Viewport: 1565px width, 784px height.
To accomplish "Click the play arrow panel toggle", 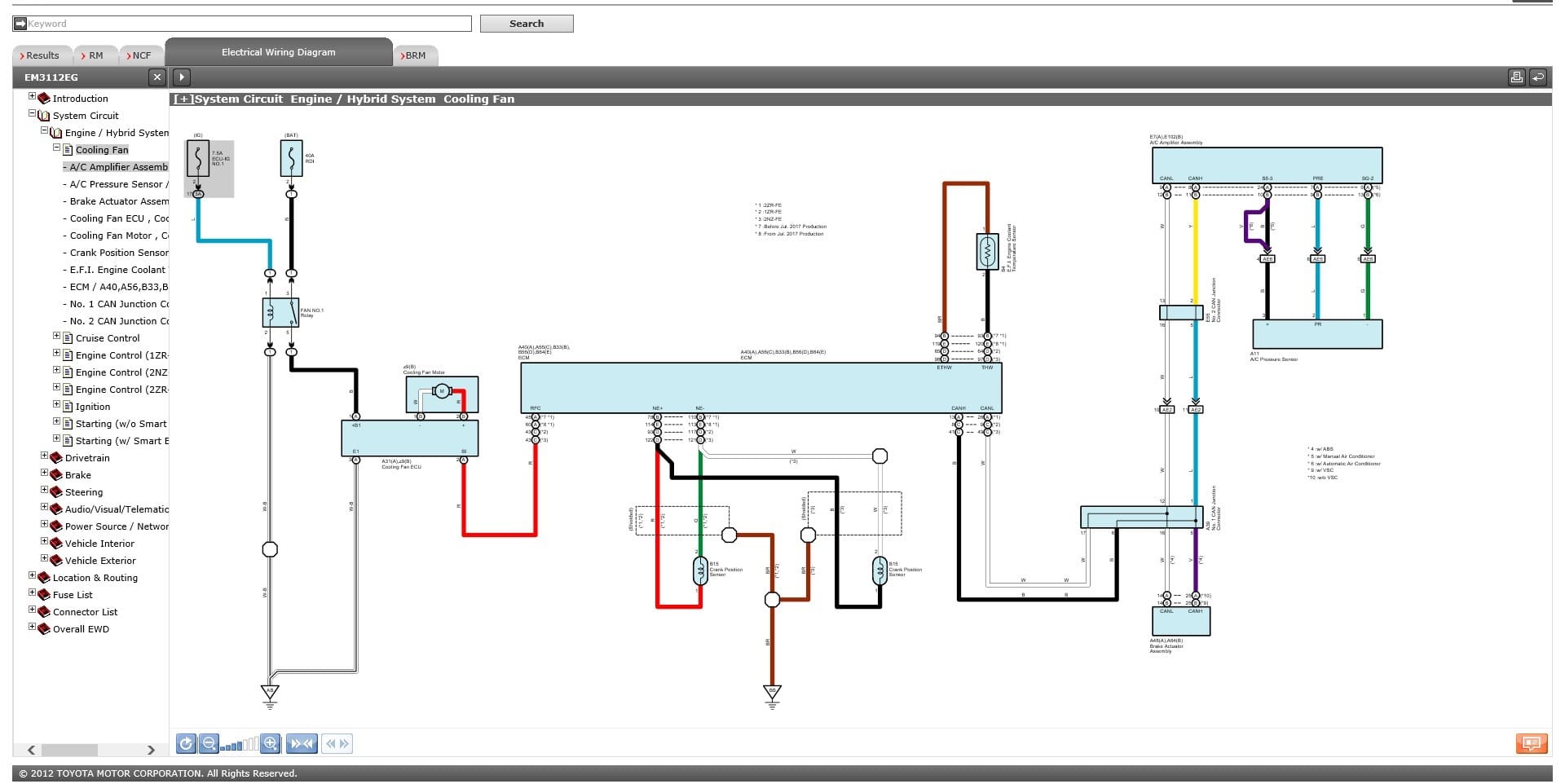I will pyautogui.click(x=182, y=77).
